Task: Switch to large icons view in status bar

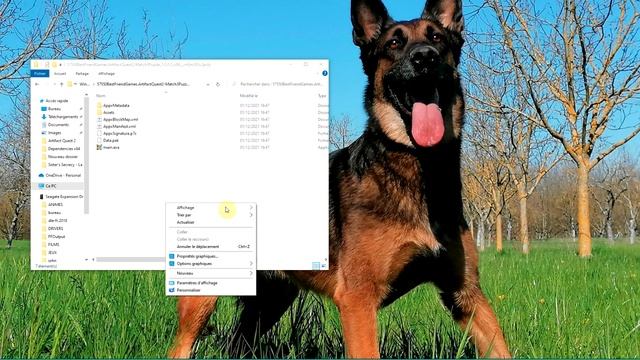Action: pyautogui.click(x=324, y=266)
